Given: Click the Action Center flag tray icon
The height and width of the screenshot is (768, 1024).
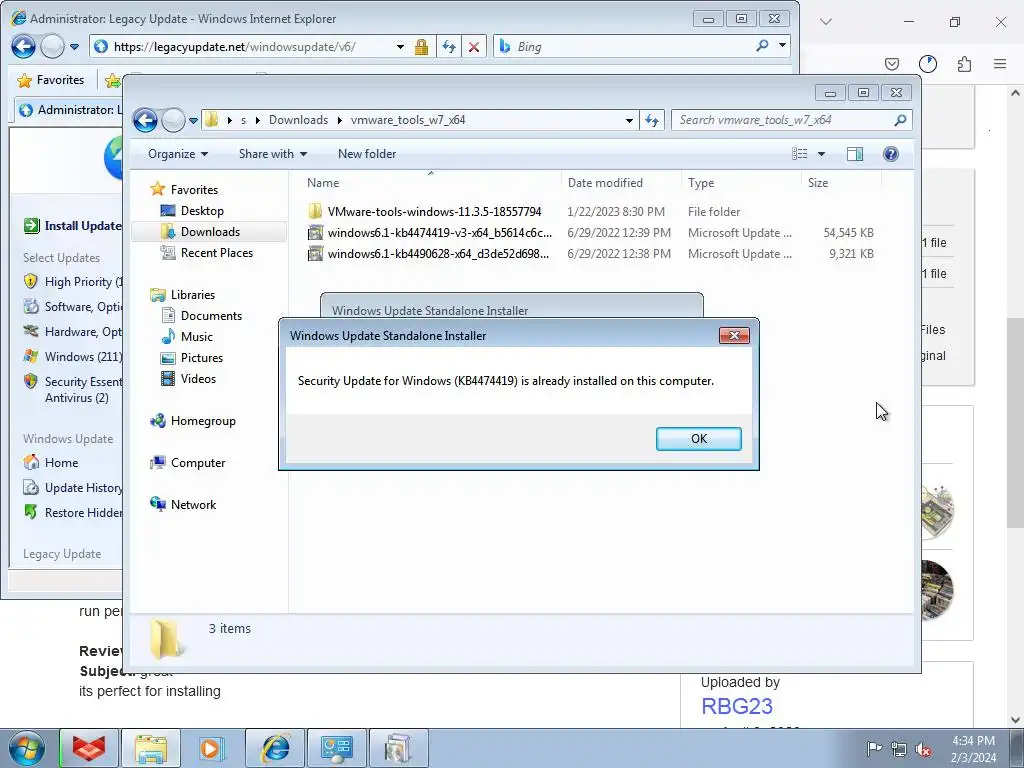Looking at the screenshot, I should tap(874, 749).
